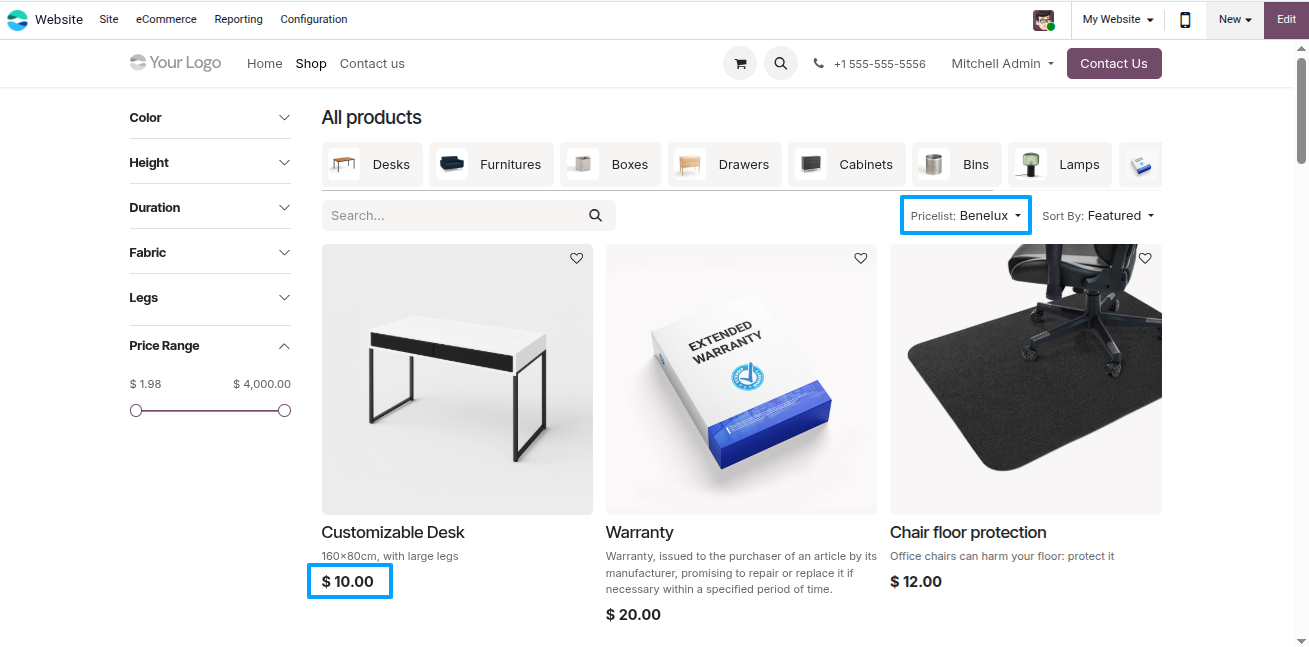
Task: Open the Sort By Featured dropdown
Action: (1098, 215)
